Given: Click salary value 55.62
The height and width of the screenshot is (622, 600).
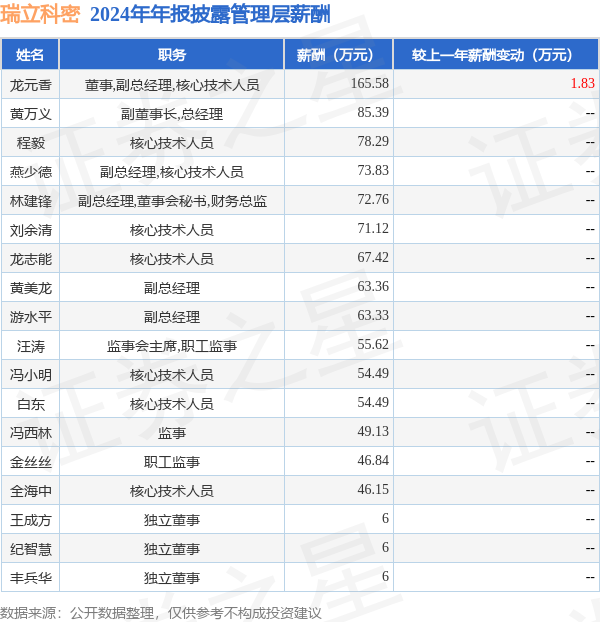Looking at the screenshot, I should (x=373, y=344).
